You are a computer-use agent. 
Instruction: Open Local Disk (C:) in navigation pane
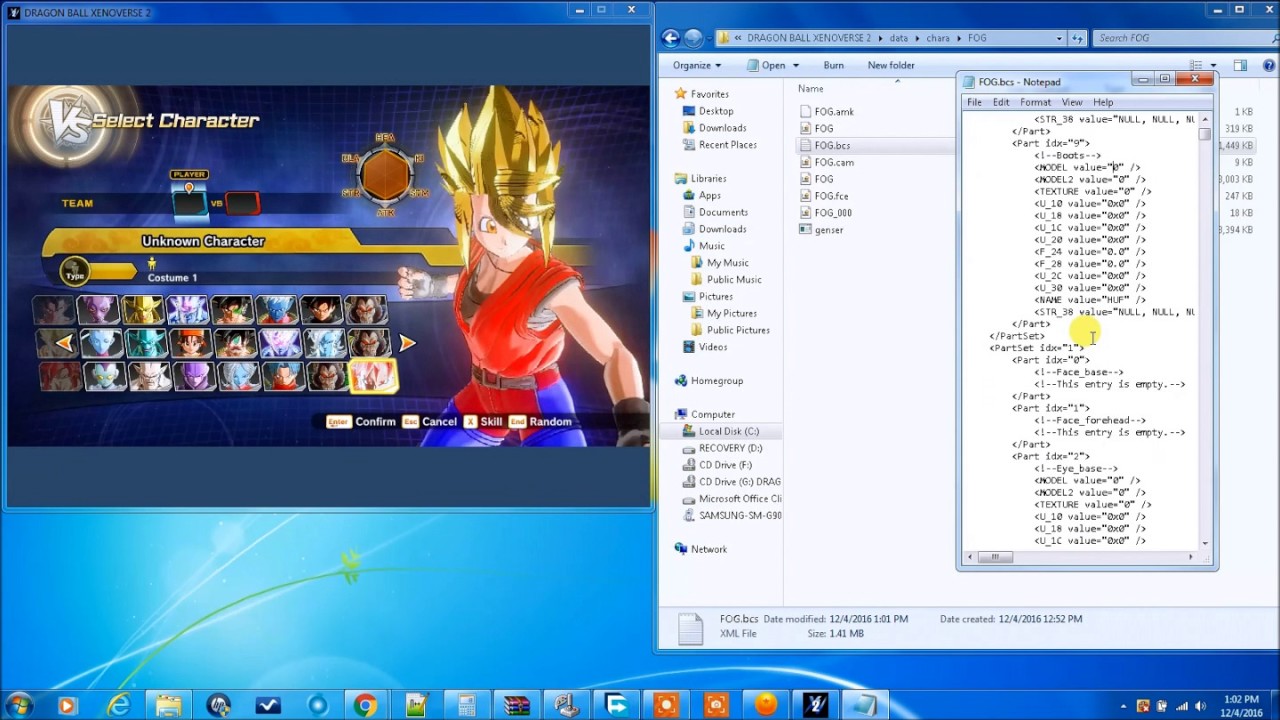click(x=728, y=431)
